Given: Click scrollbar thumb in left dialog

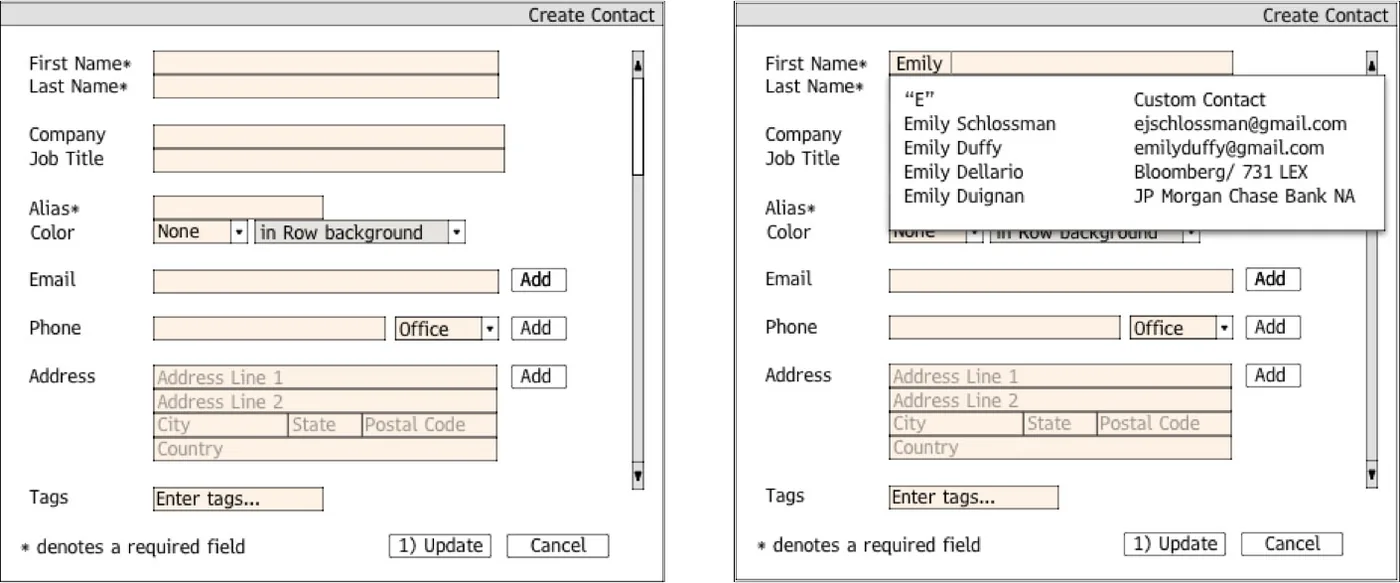Looking at the screenshot, I should pos(638,126).
